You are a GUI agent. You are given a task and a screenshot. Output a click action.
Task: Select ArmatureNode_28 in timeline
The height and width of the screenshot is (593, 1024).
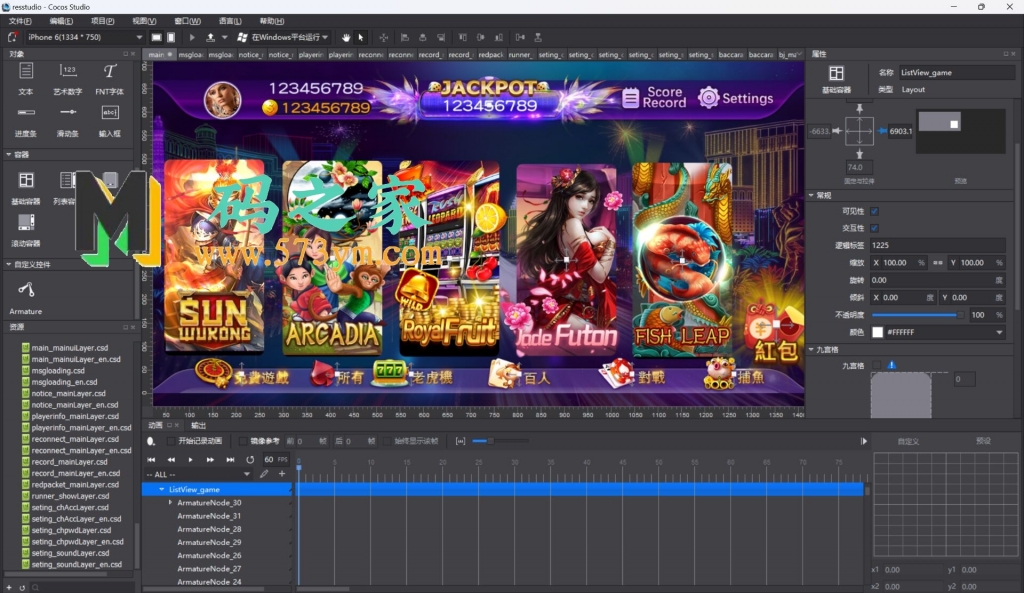click(209, 529)
